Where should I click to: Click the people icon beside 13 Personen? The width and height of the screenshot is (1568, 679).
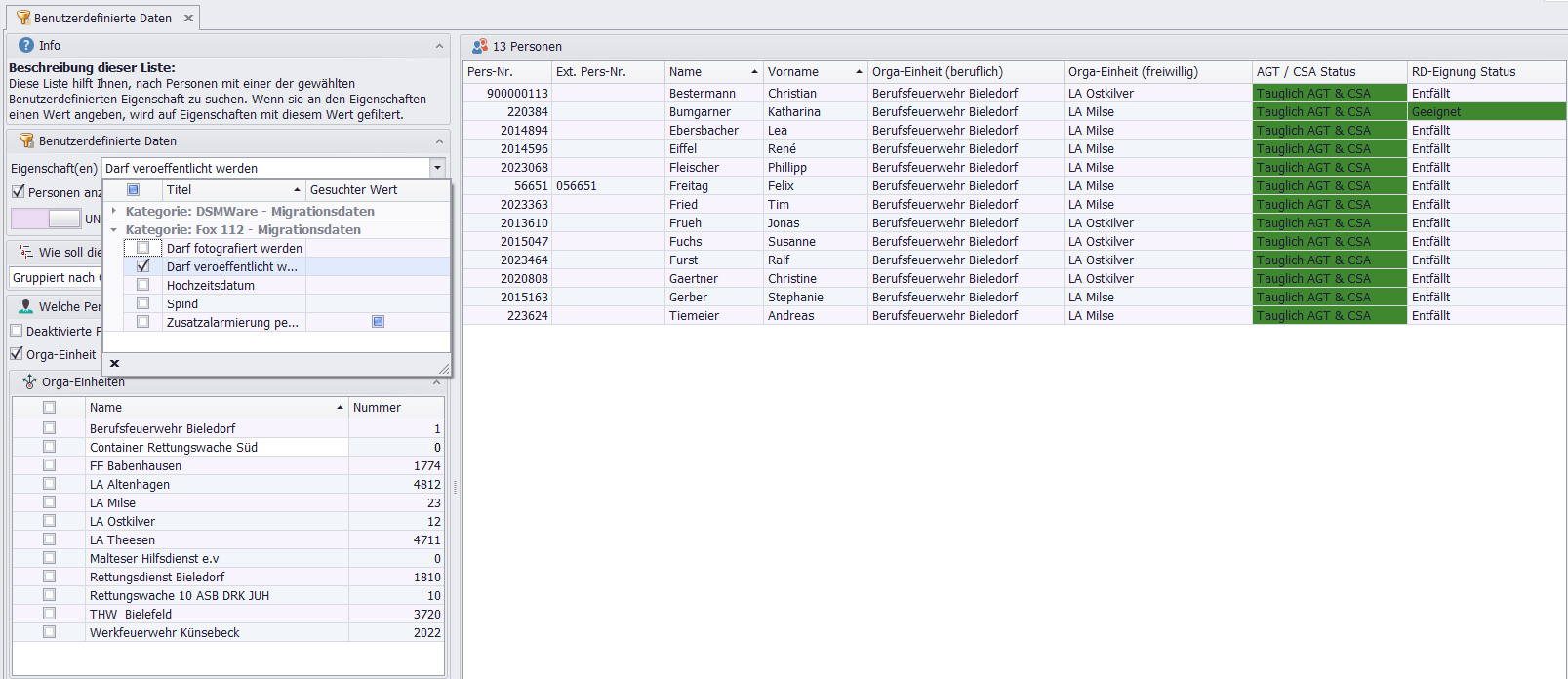(480, 46)
